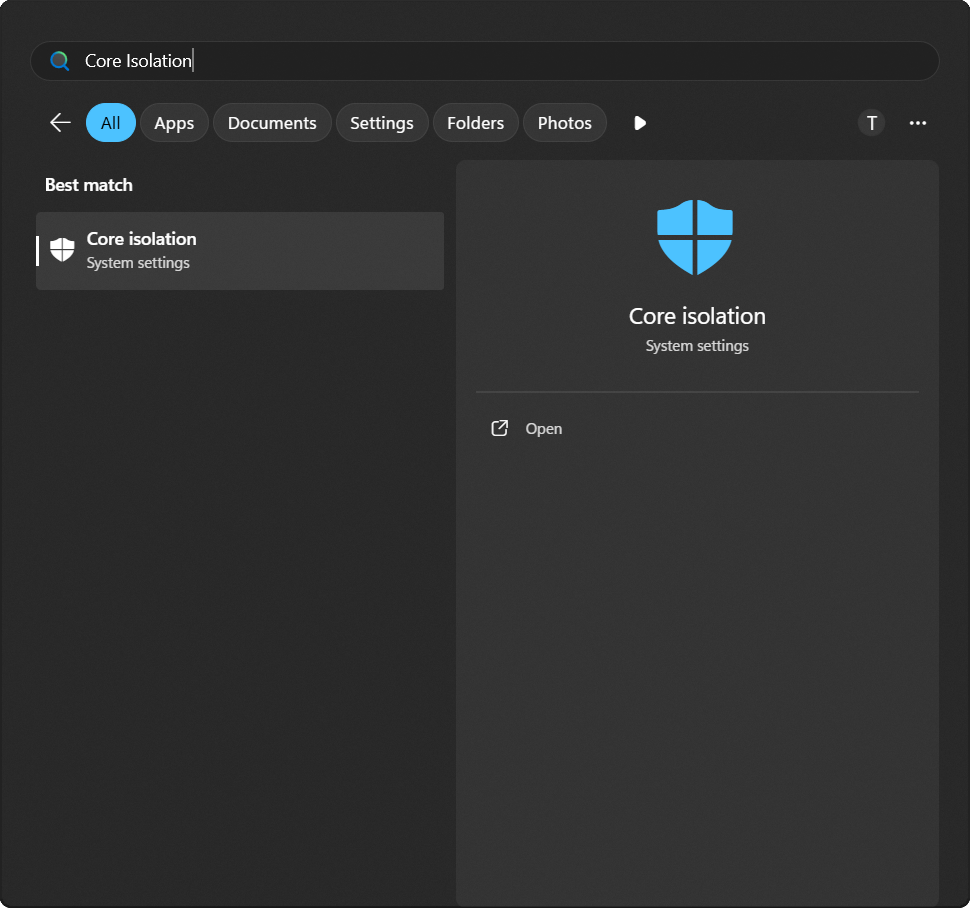Screen dimensions: 970x908
Task: Click the more filters chevron icon
Action: coord(639,123)
